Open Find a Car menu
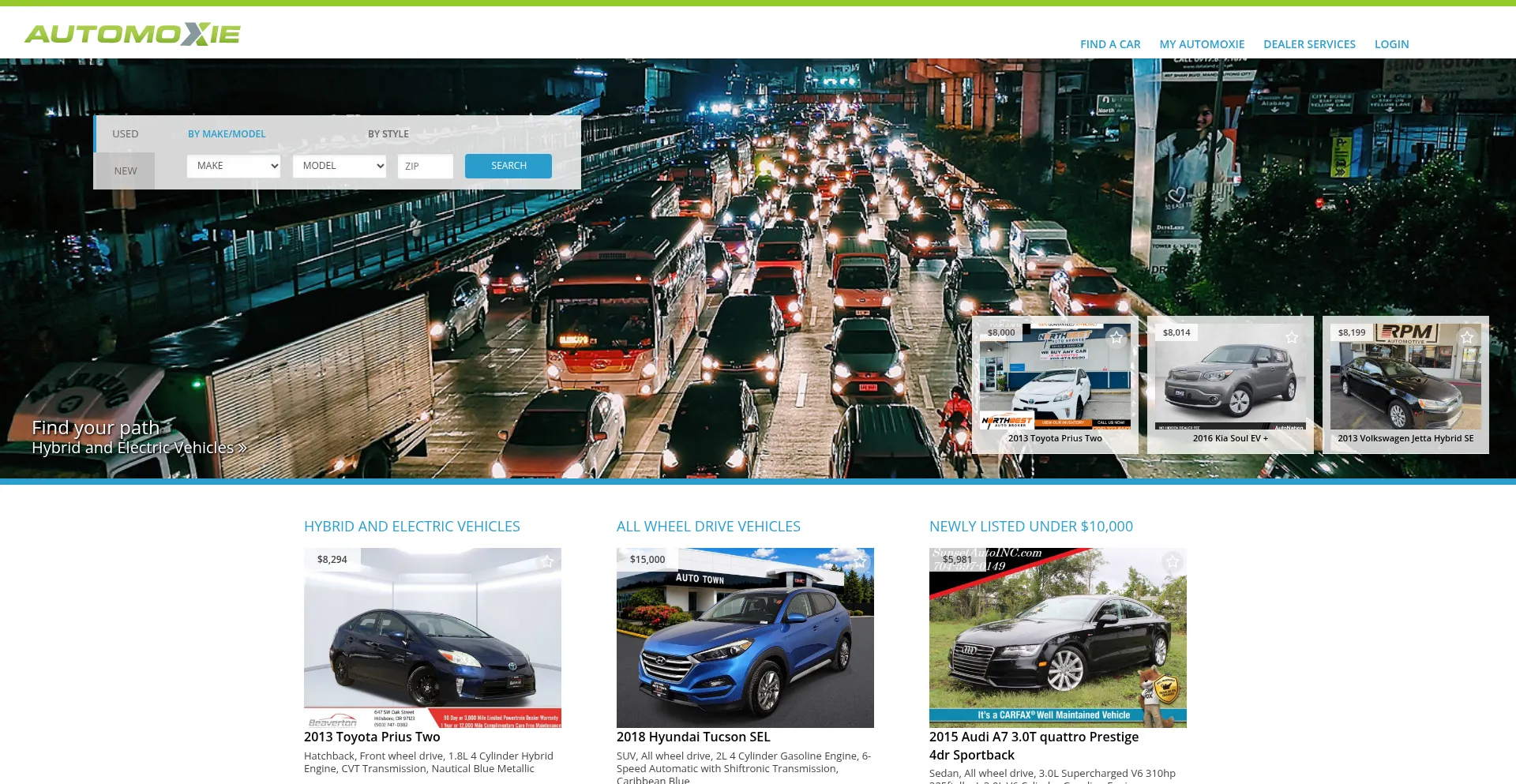 [x=1110, y=44]
